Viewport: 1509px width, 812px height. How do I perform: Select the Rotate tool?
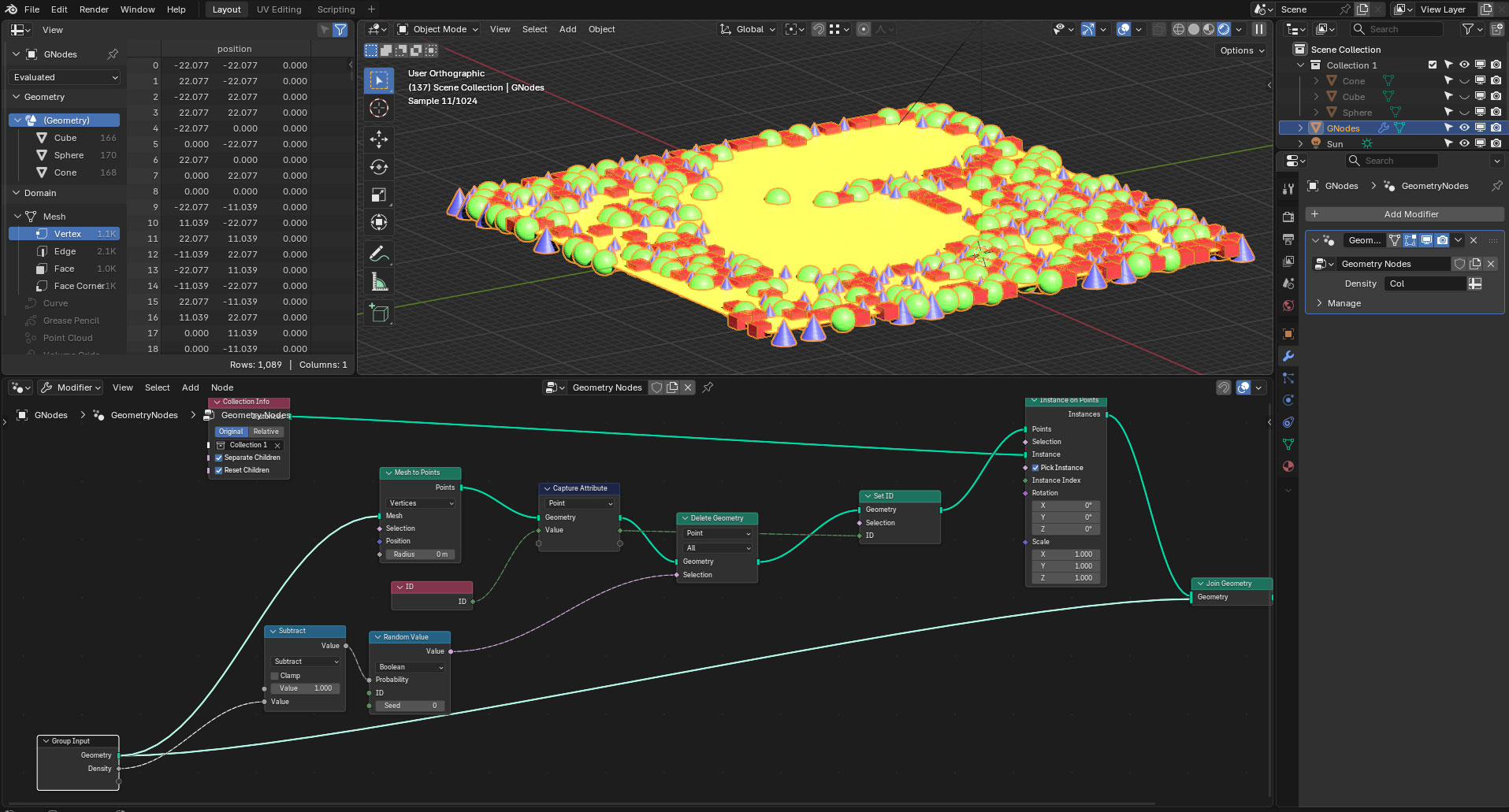coord(379,167)
